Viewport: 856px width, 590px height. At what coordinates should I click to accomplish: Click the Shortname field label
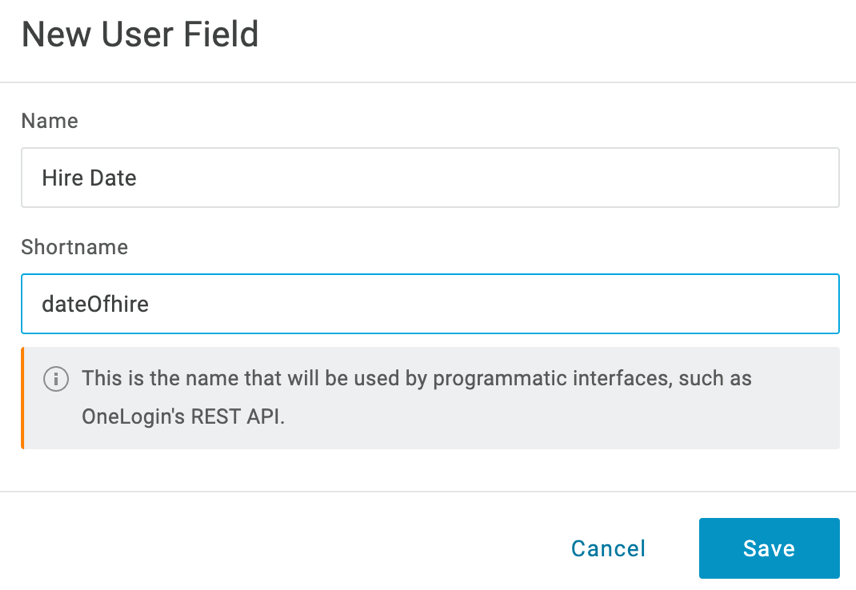coord(74,247)
